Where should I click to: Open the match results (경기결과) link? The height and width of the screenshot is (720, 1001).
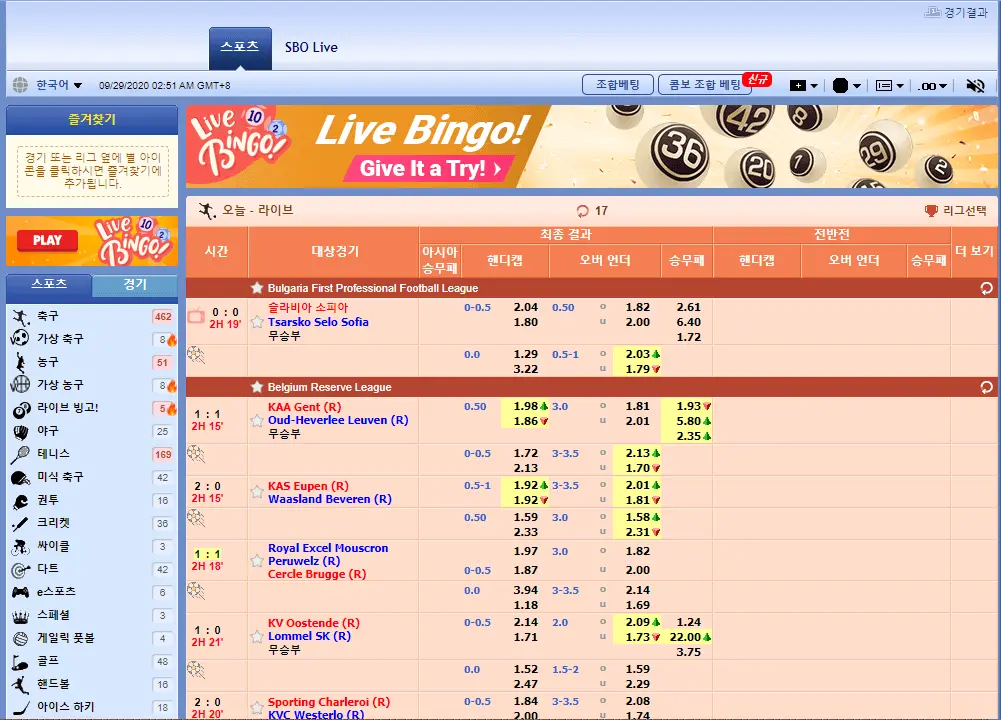pyautogui.click(x=956, y=12)
